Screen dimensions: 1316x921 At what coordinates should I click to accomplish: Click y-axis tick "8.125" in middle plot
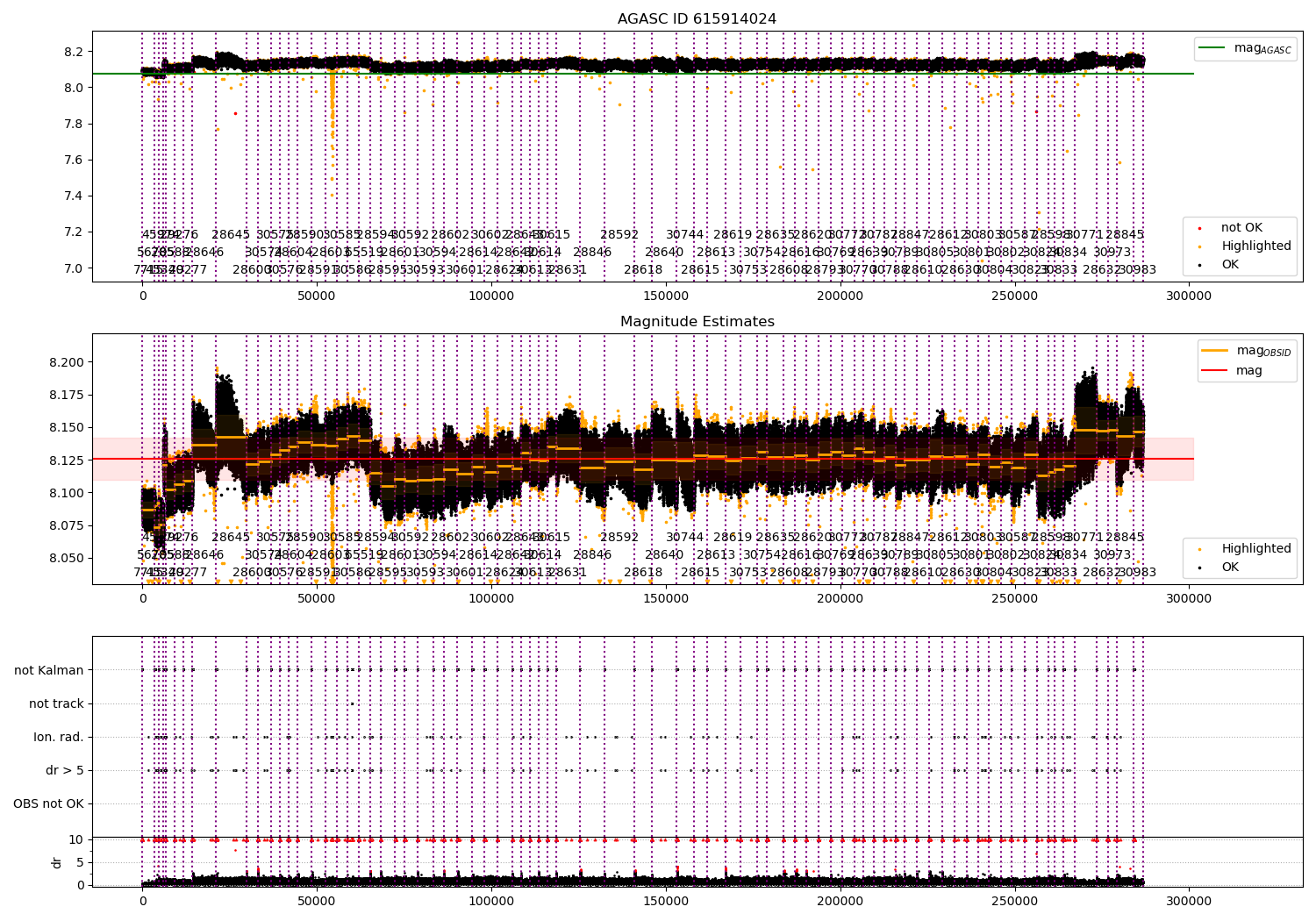[67, 460]
